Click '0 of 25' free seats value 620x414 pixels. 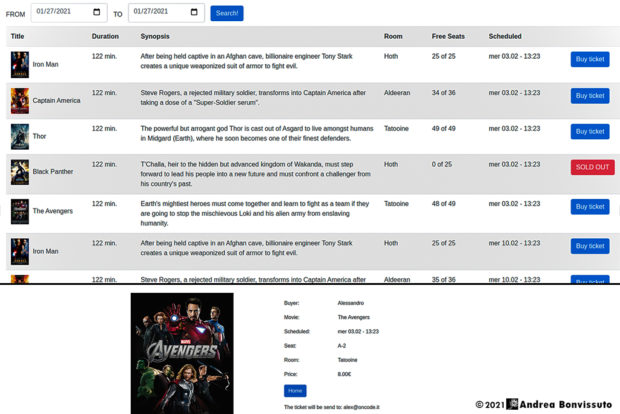point(442,164)
